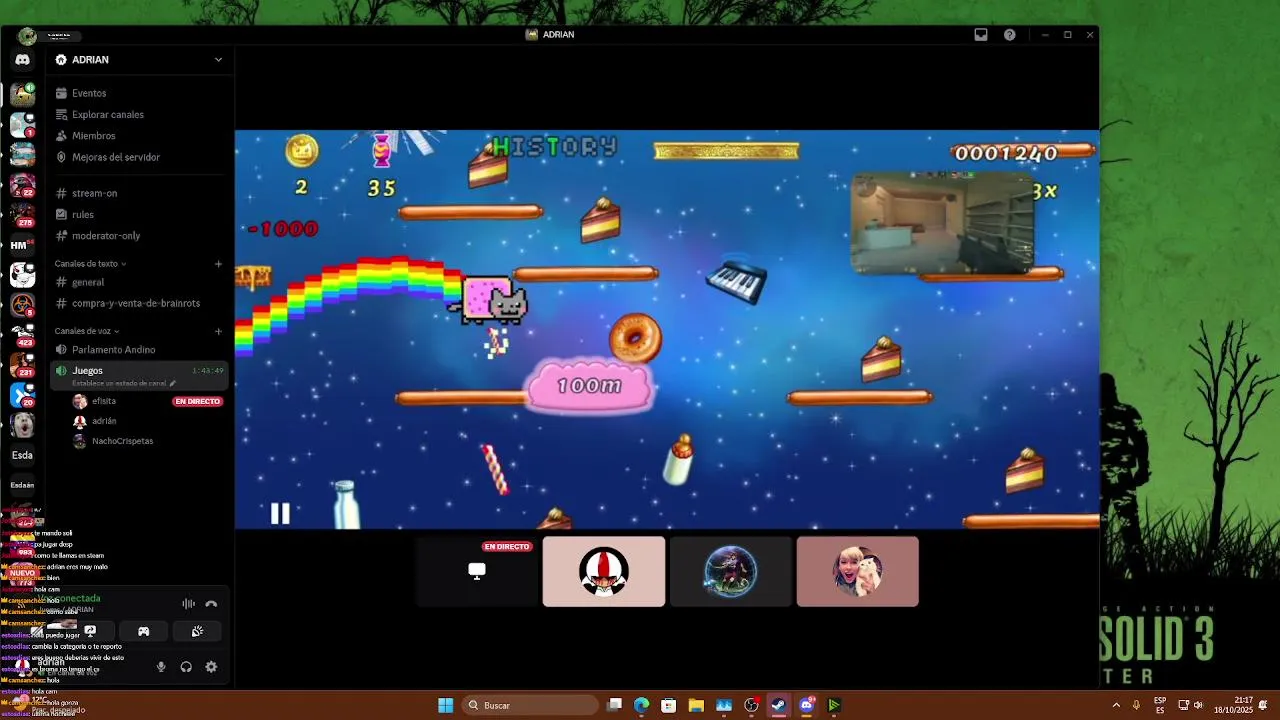Open the notifications bell in system tray
Screen dimensions: 1280x720
[1264, 705]
